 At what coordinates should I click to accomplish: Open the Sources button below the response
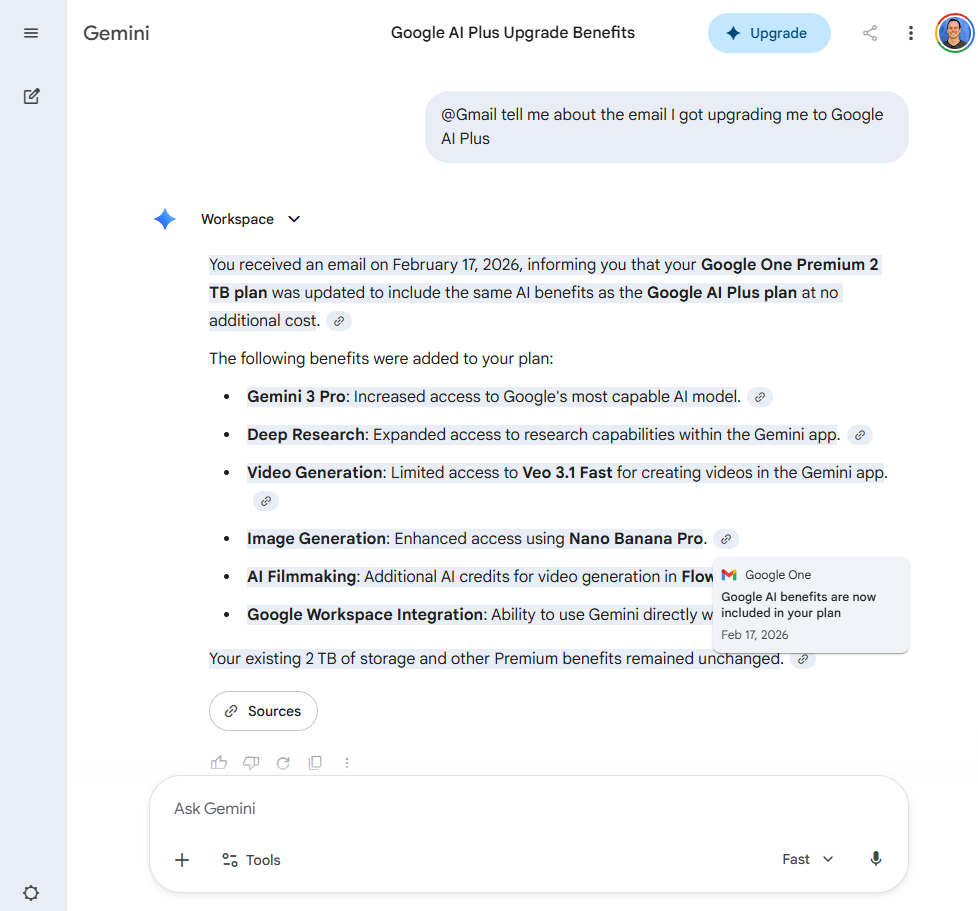[263, 710]
